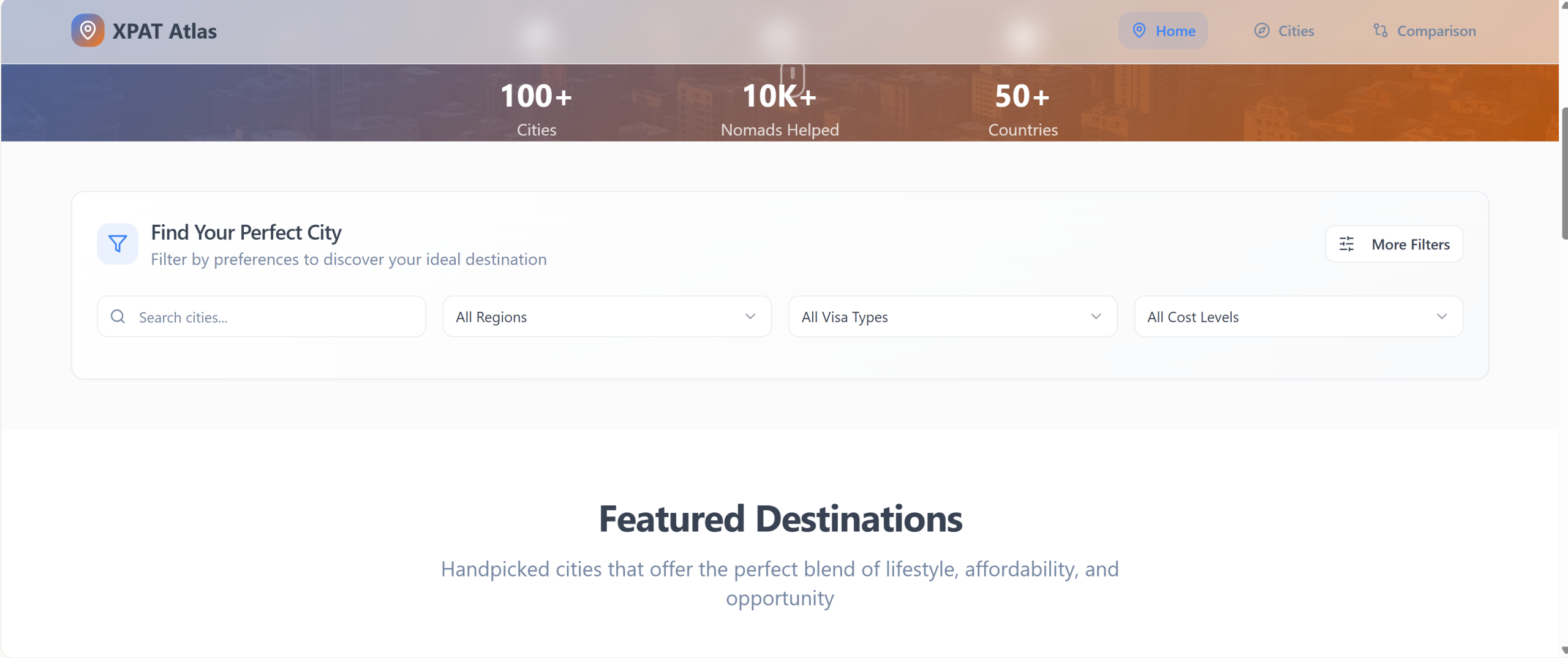Click the Comparison arrows icon
1568x658 pixels.
(x=1380, y=31)
